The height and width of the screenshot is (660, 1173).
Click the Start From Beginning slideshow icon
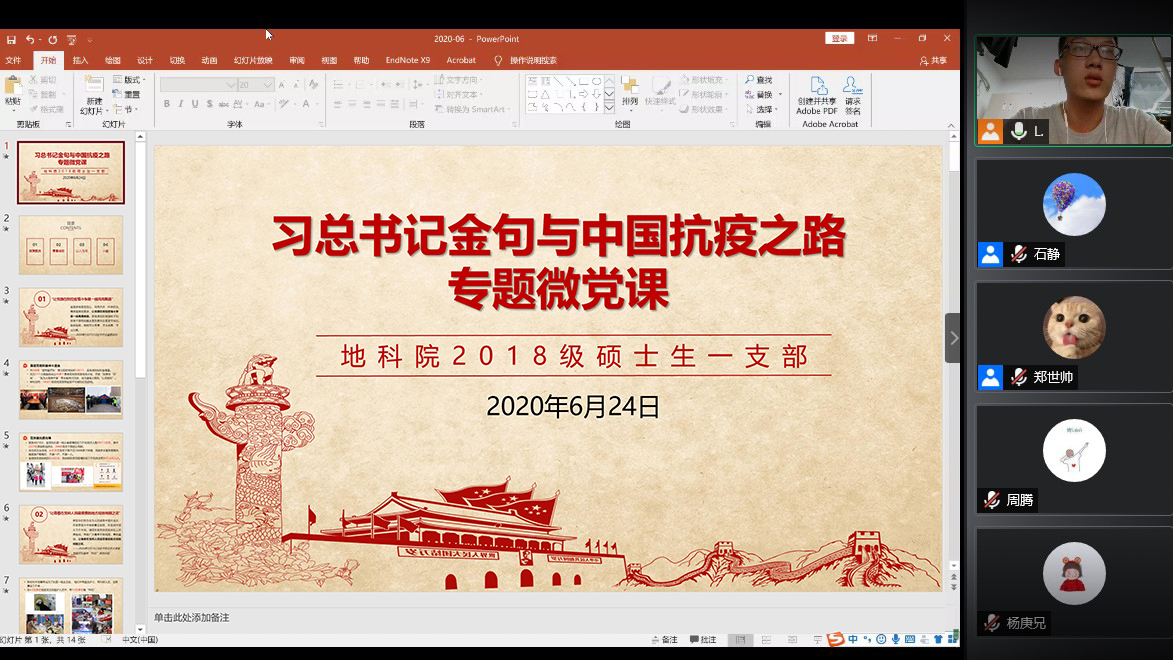(71, 39)
